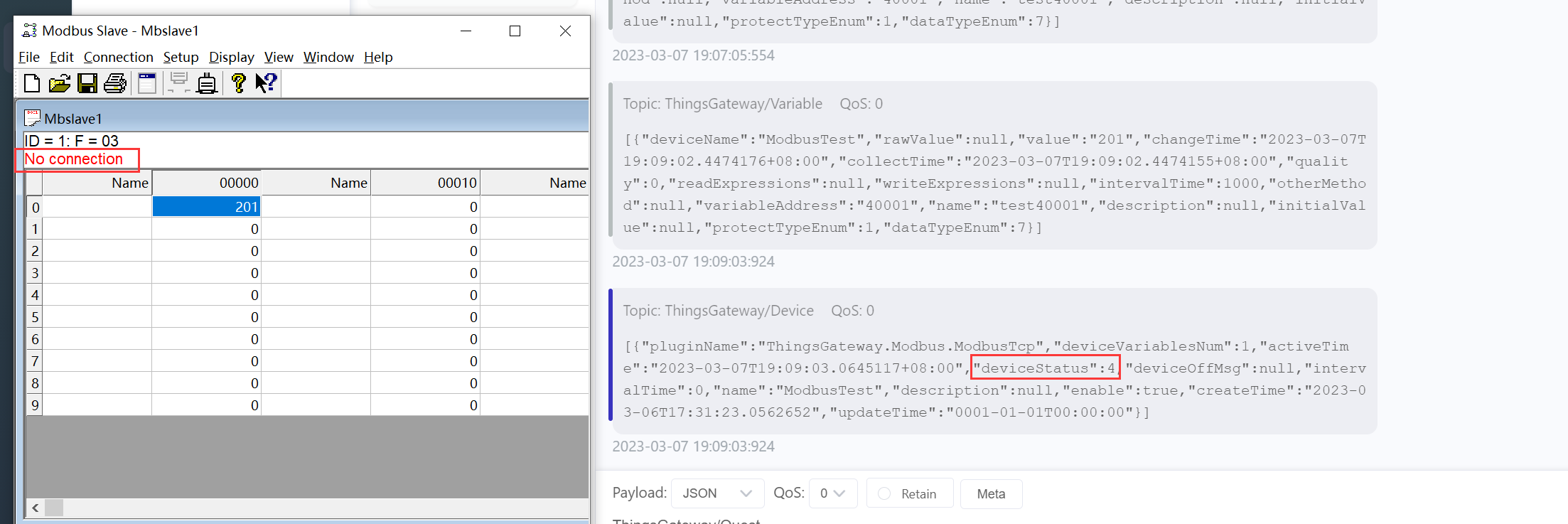Activate the context help pointer icon
The width and height of the screenshot is (1568, 524).
click(x=266, y=84)
